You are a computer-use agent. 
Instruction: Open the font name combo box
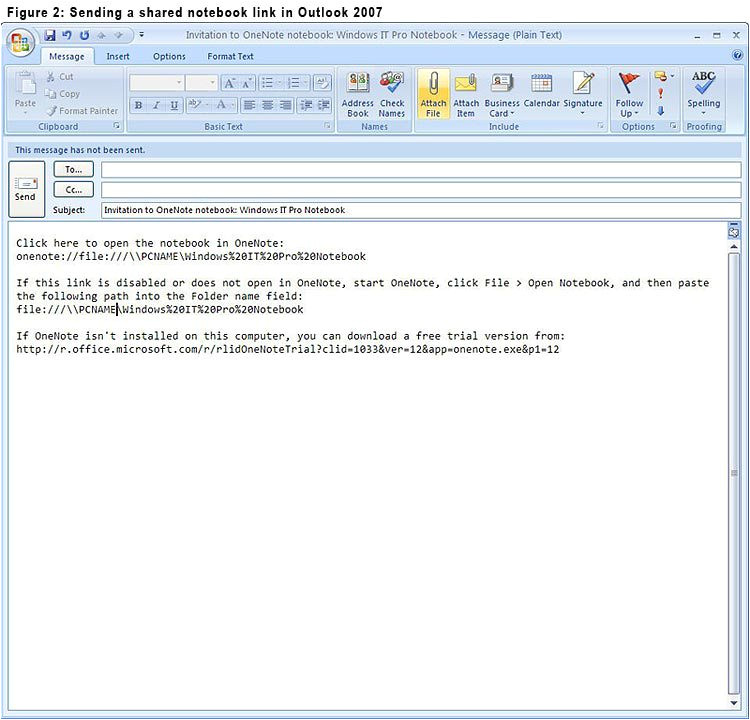157,83
